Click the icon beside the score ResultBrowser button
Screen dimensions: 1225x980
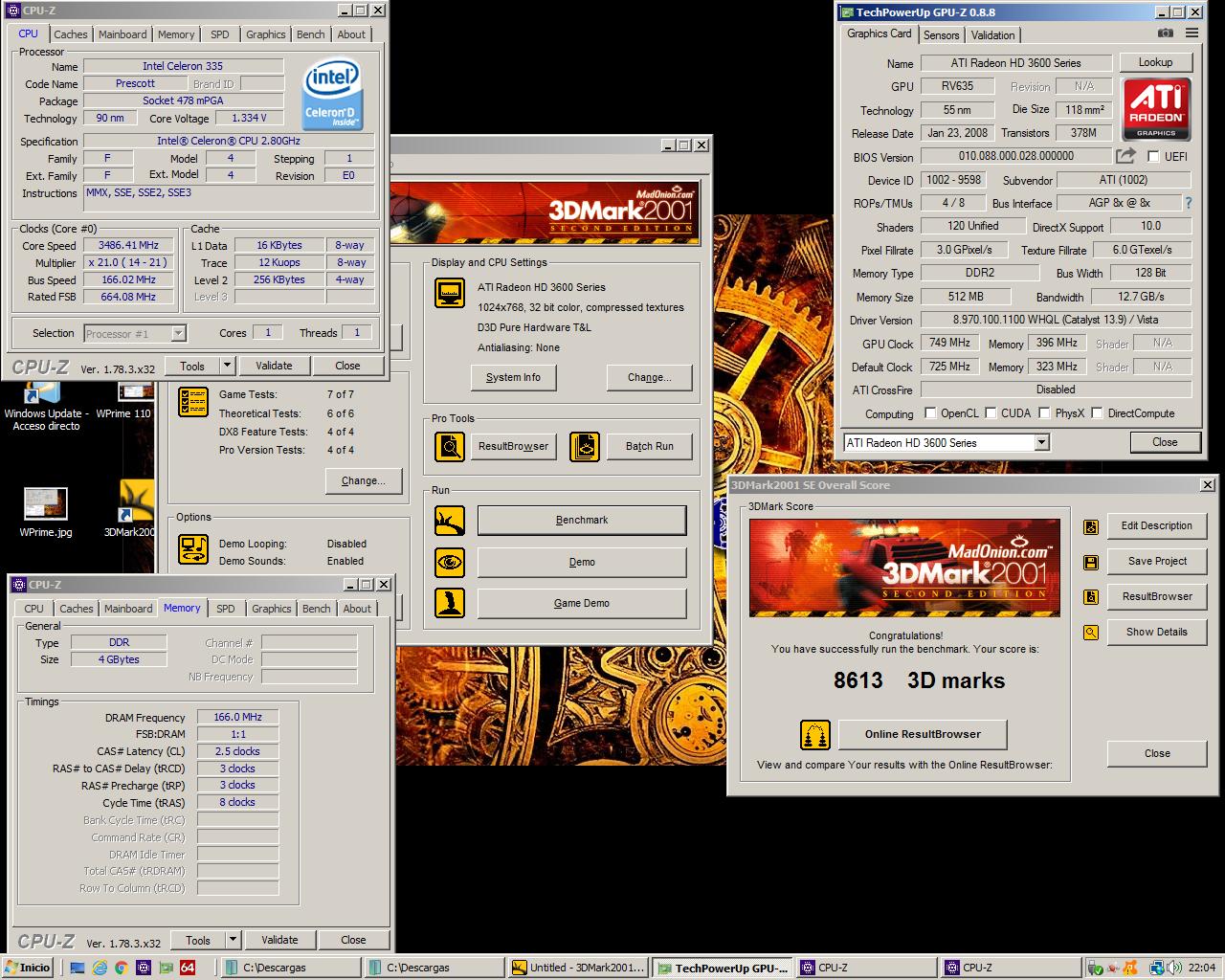click(1091, 597)
